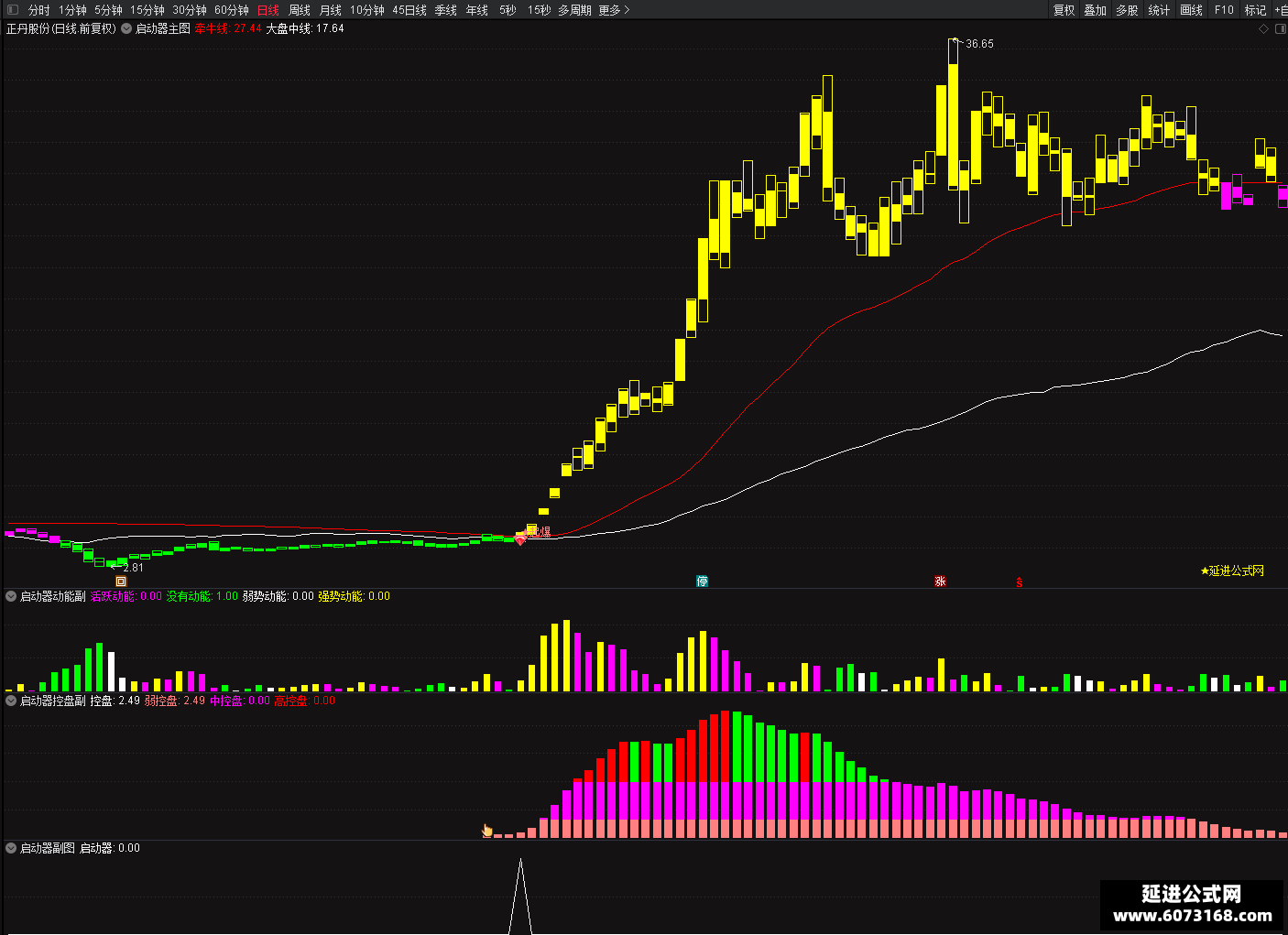Switch to the 分时 intraday tab

pyautogui.click(x=39, y=10)
